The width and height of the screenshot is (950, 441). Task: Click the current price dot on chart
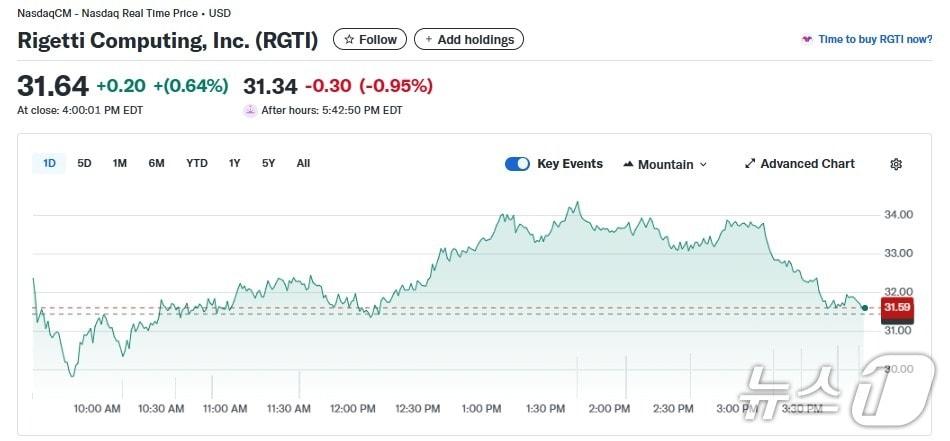click(x=864, y=307)
